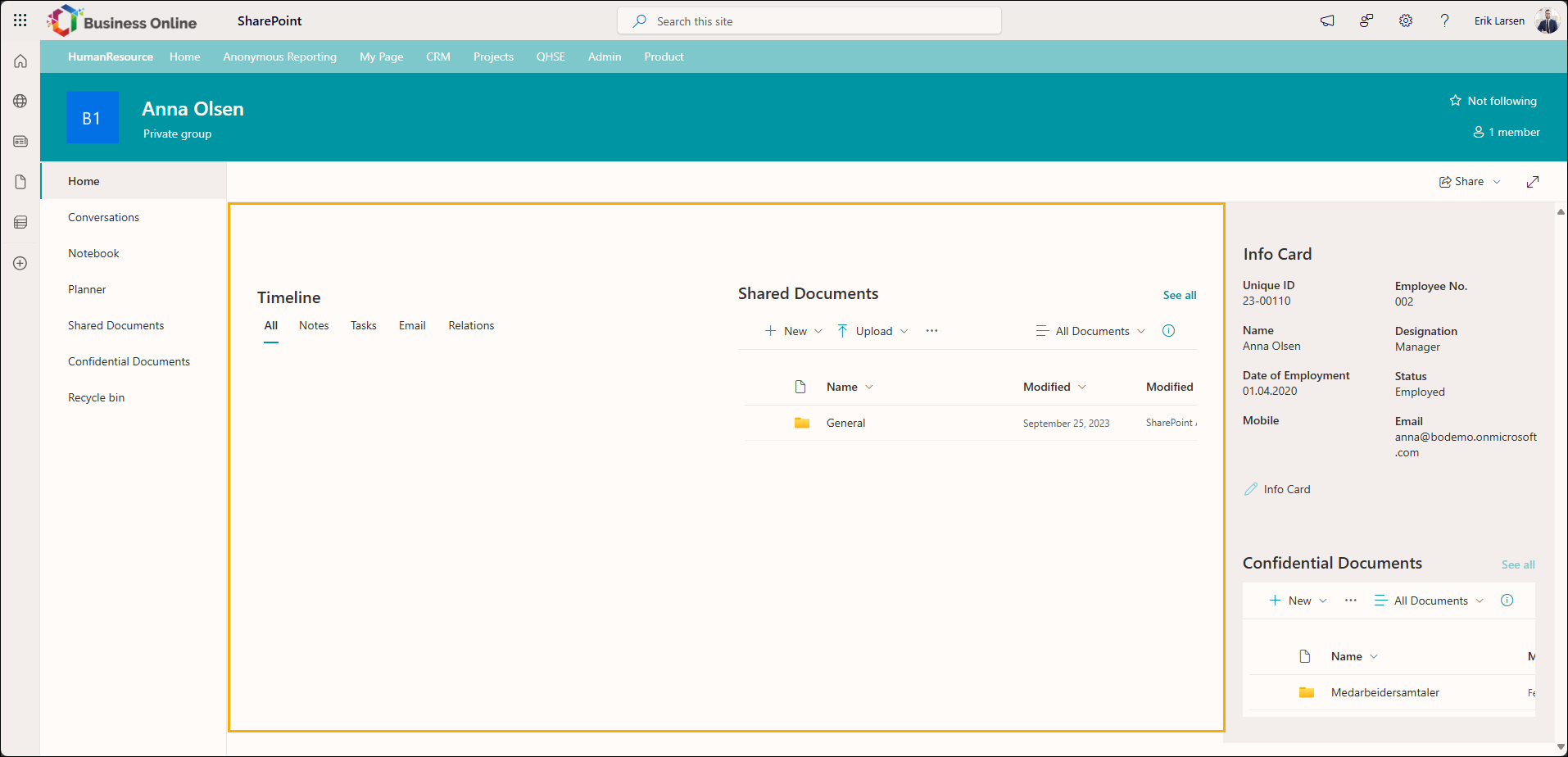
Task: Open the Medarbeidersamtaler folder name
Action: pos(1385,692)
